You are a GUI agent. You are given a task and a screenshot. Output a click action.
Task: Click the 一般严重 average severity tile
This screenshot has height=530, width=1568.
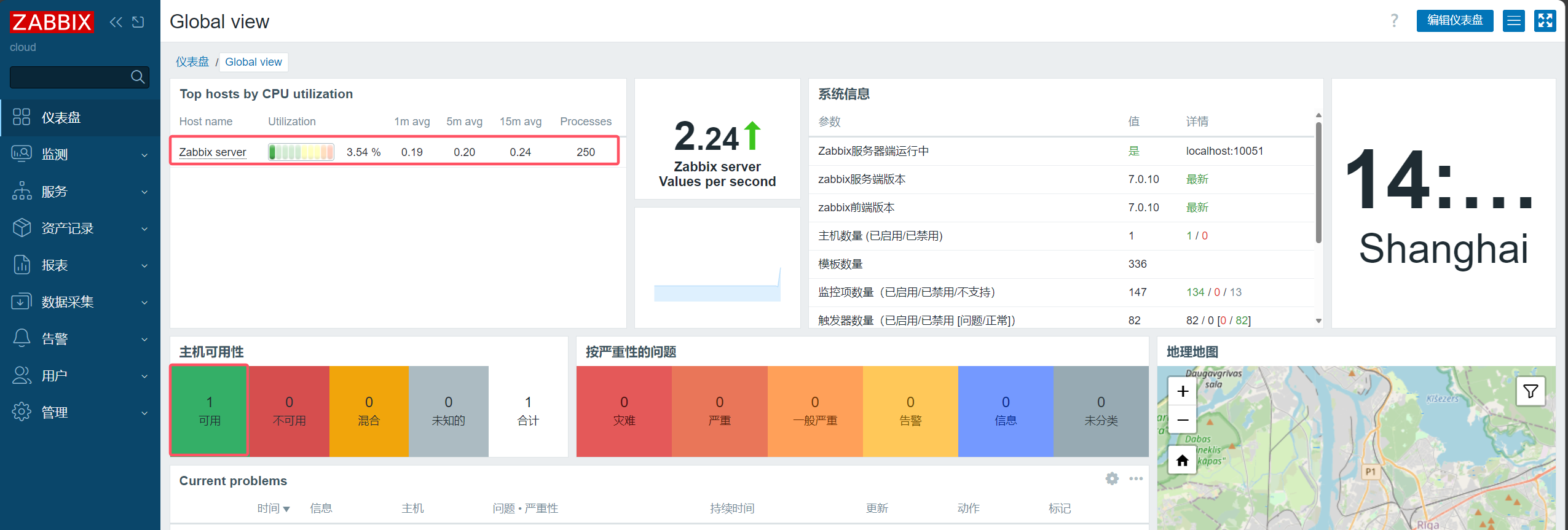tap(815, 411)
